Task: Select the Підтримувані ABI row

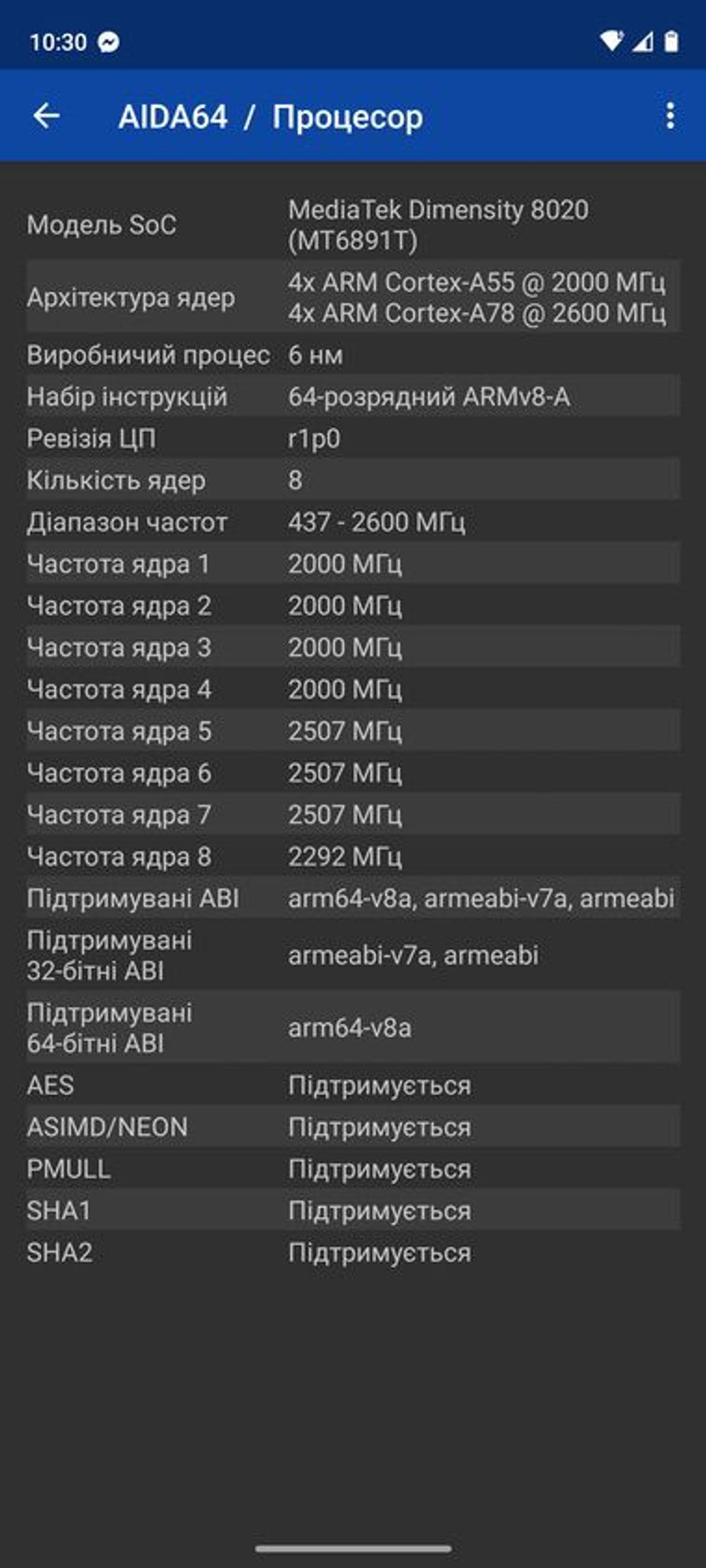Action: point(353,898)
